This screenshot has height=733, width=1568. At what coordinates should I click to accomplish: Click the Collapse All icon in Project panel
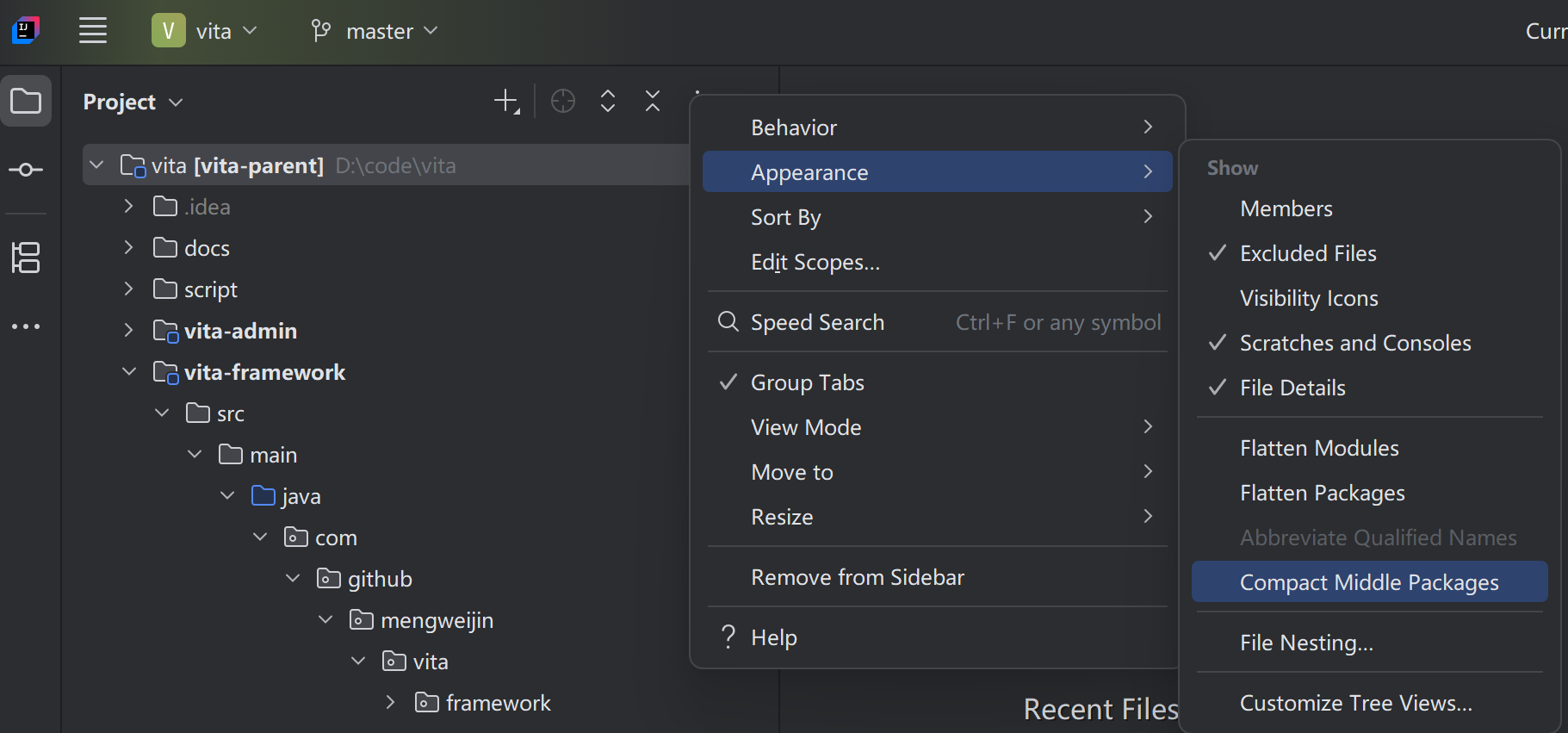point(653,102)
